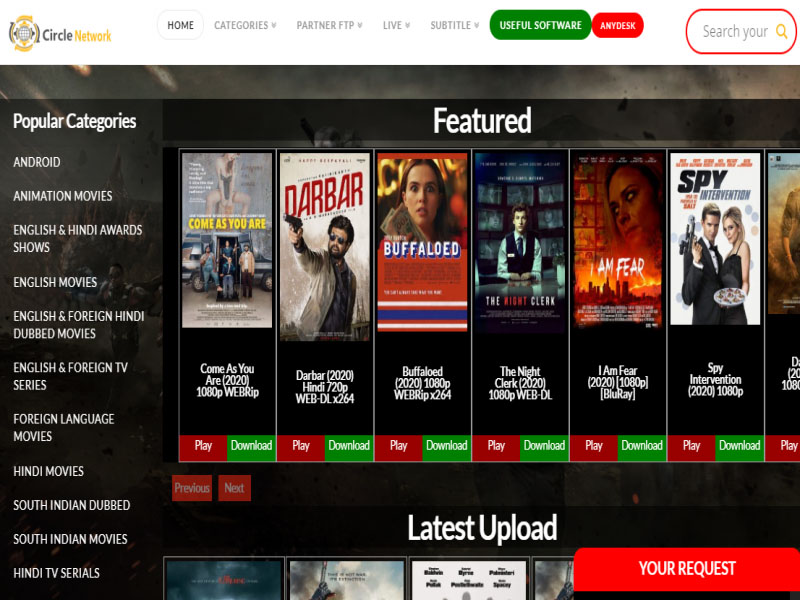
Task: Open the Buffaloed movie poster
Action: point(422,240)
